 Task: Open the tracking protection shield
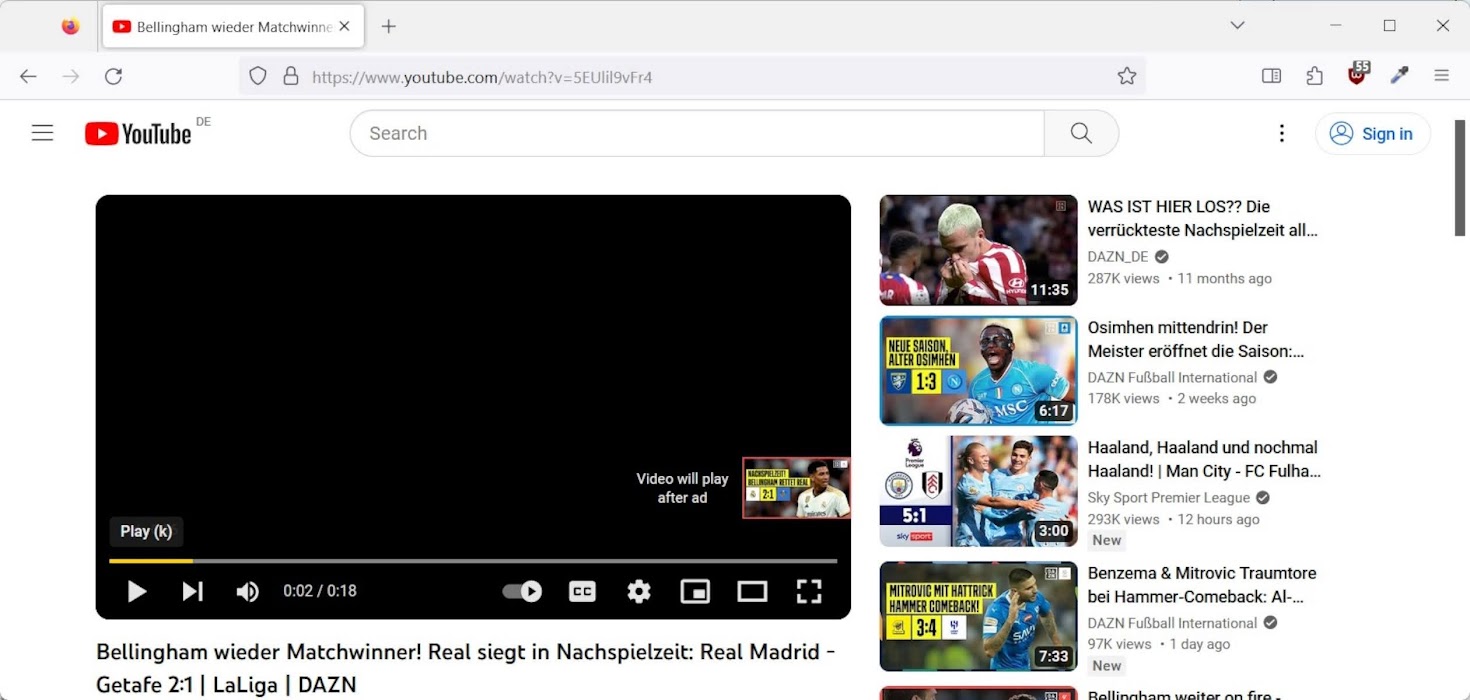pos(258,76)
